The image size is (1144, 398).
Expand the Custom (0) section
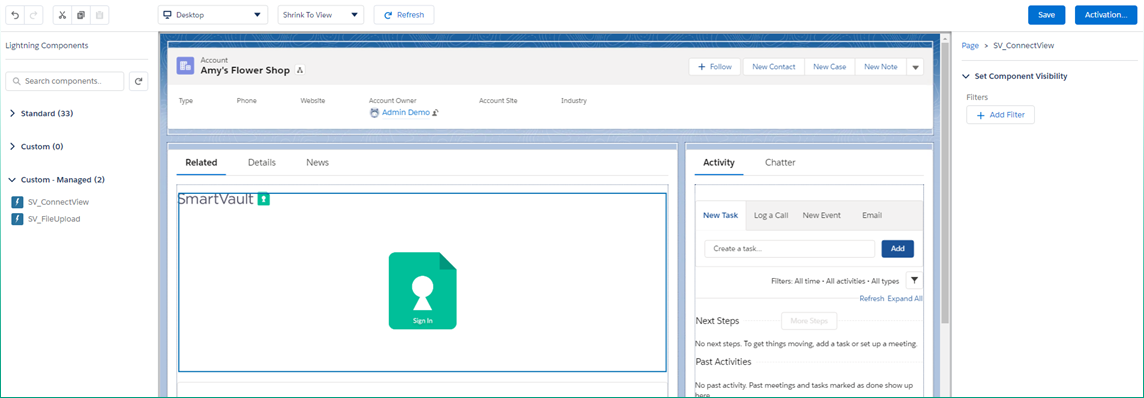[36, 147]
